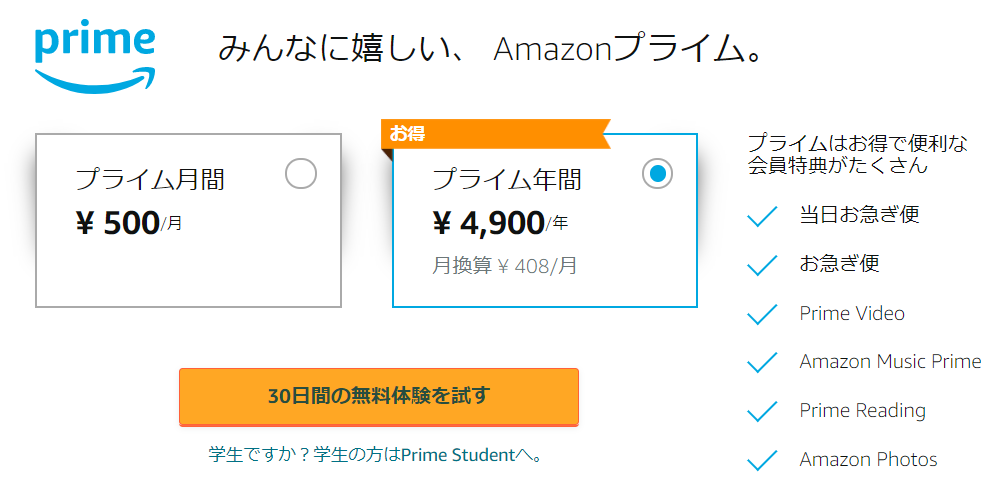992x483 pixels.
Task: Click the プライム年間 plan card title
Action: (x=506, y=180)
